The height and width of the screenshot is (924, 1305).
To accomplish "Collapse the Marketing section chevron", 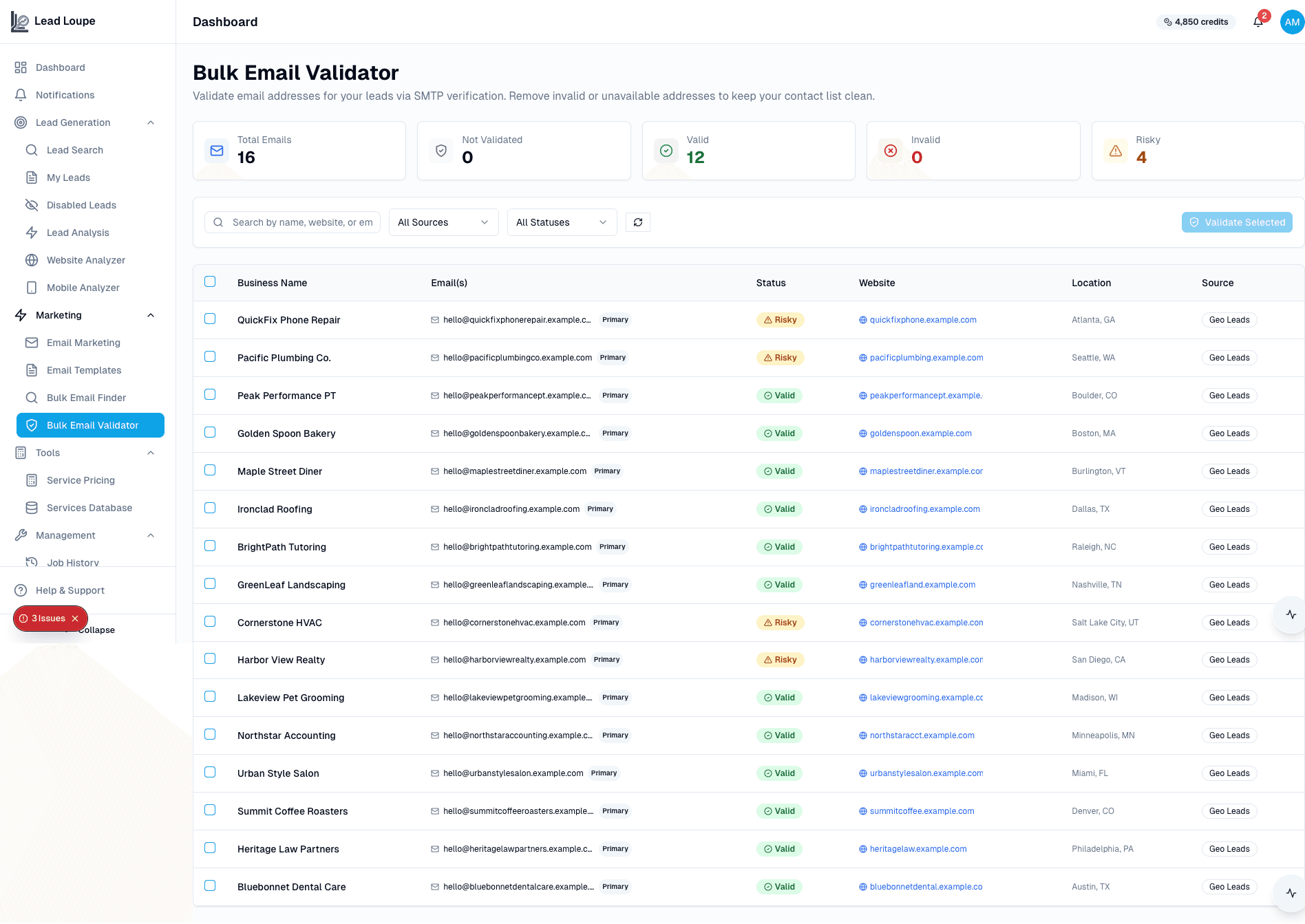I will pyautogui.click(x=151, y=315).
